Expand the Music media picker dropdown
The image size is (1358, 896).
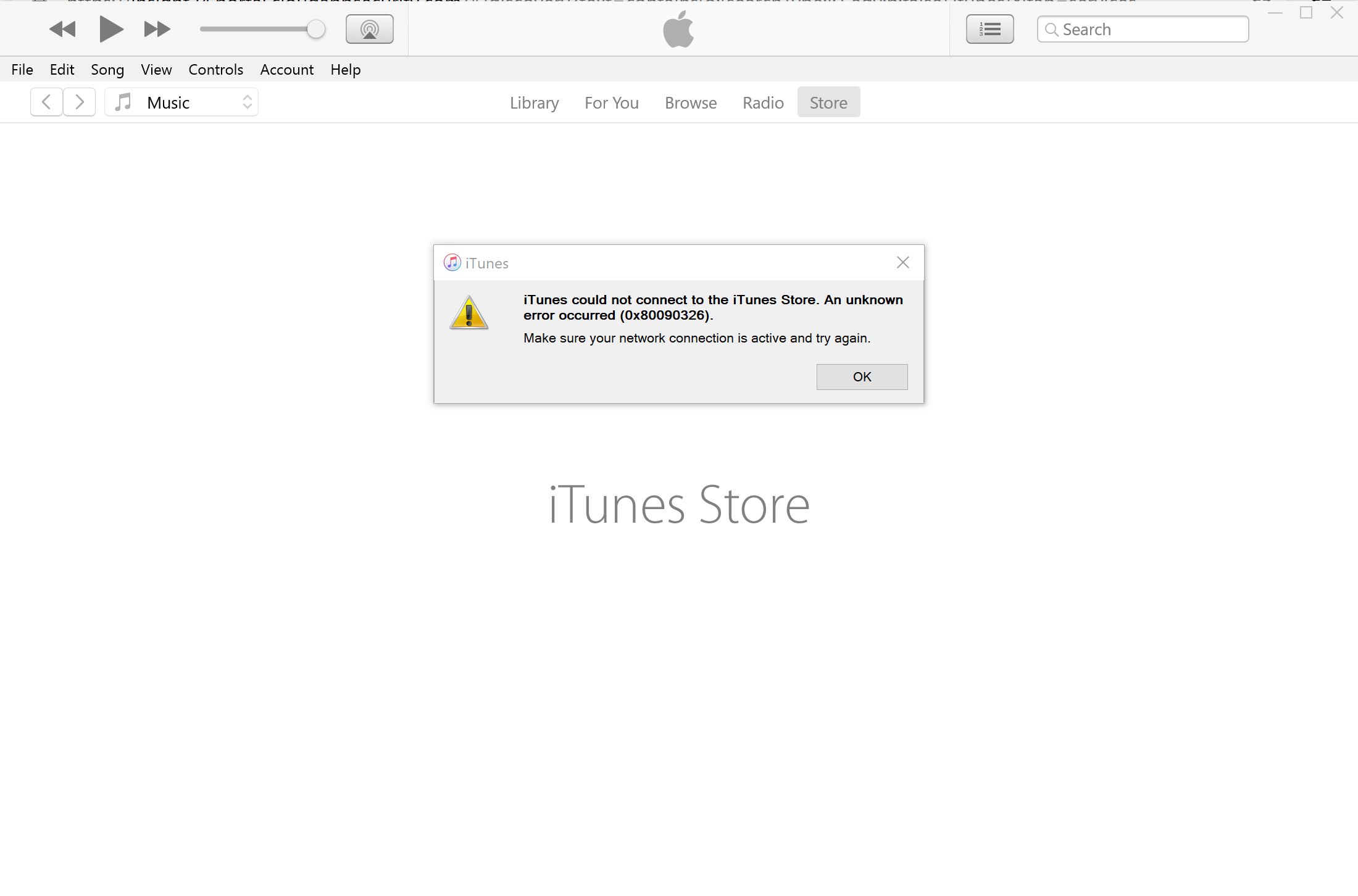[x=181, y=102]
